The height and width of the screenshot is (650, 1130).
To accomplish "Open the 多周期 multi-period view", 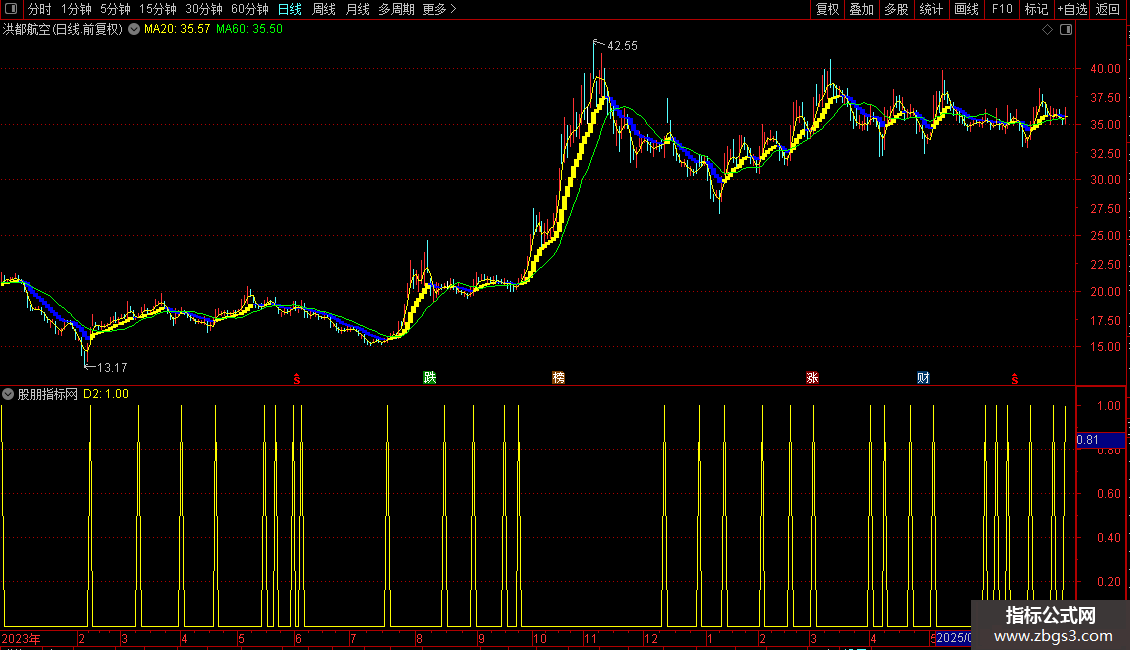I will 396,9.
